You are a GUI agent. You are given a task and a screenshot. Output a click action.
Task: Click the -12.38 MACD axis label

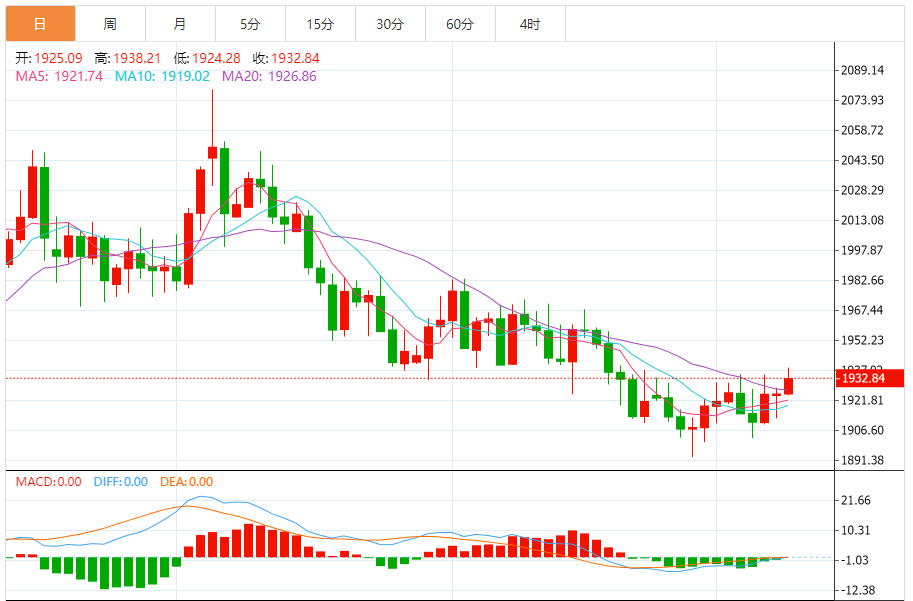(859, 591)
